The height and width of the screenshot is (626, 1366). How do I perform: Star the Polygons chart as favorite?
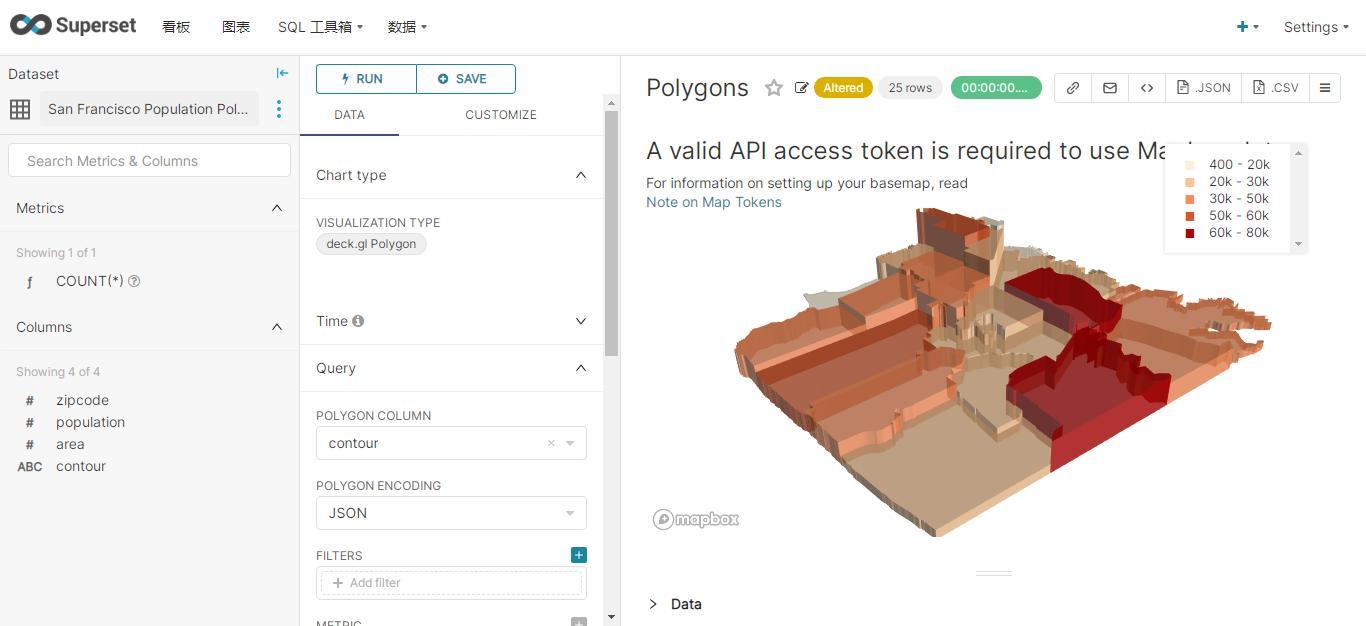click(773, 88)
